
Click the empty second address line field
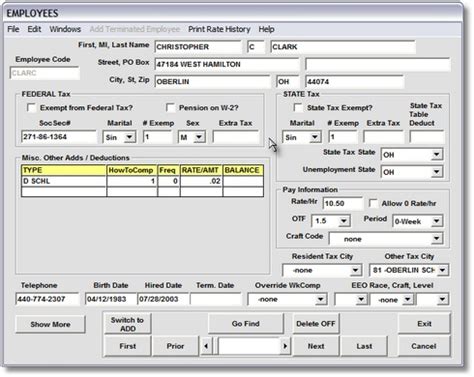click(377, 64)
